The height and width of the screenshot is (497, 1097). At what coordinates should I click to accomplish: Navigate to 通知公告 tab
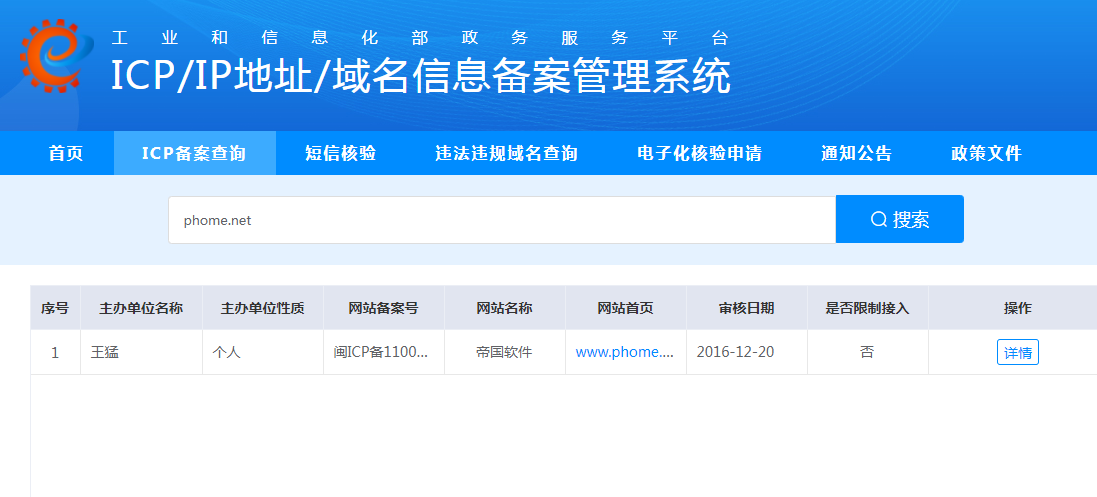(856, 153)
